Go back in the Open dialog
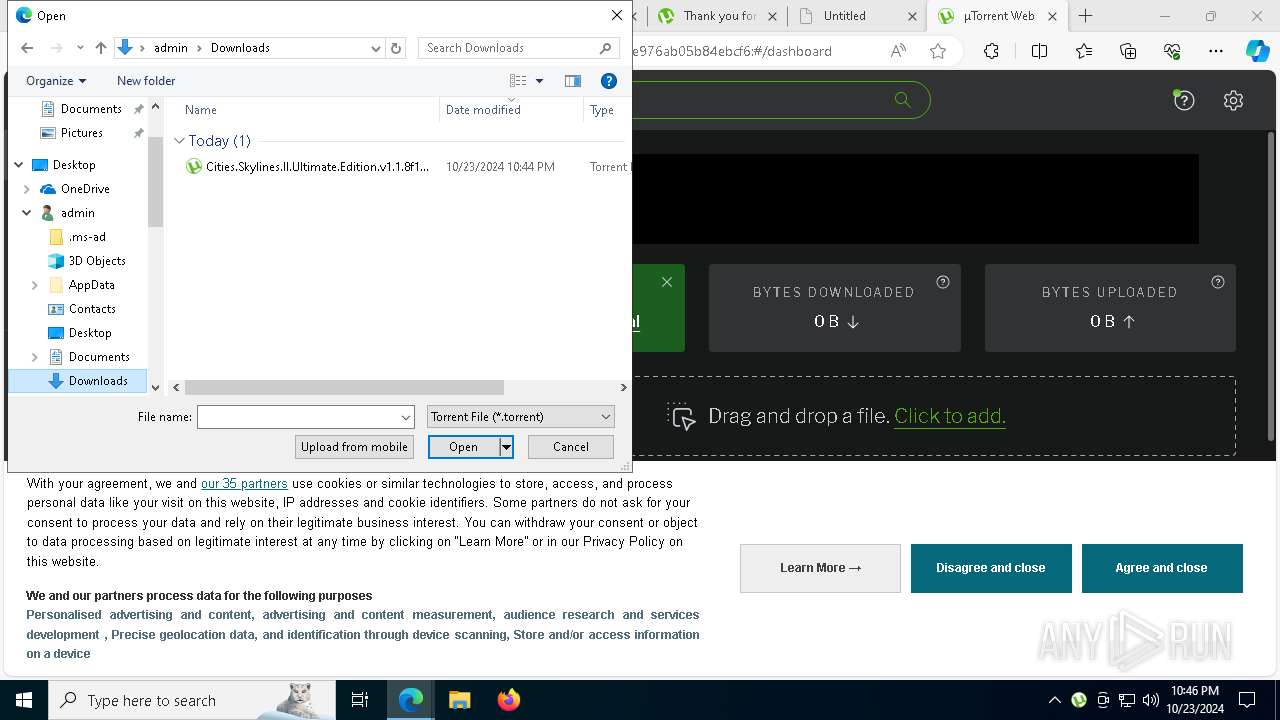The image size is (1280, 720). pyautogui.click(x=27, y=48)
